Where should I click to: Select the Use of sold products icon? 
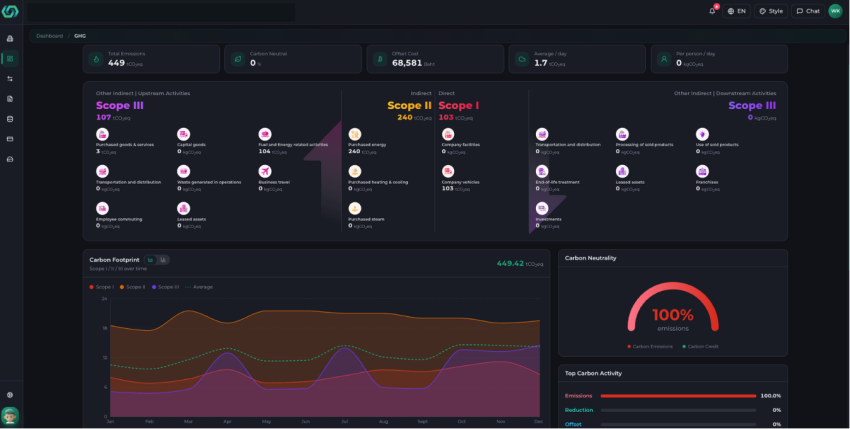coord(703,134)
